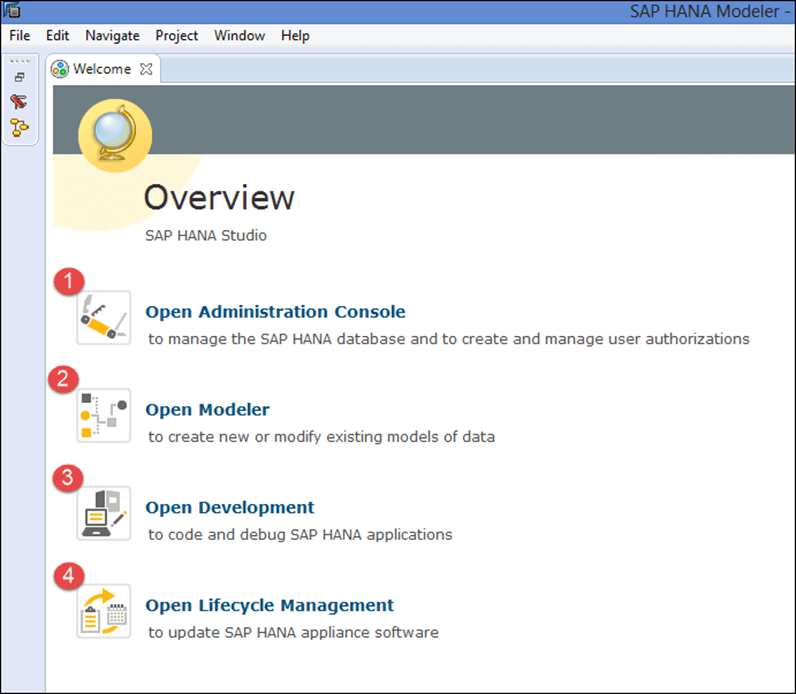The width and height of the screenshot is (796, 694).
Task: Click the Development computer-and-pencil icon
Action: pyautogui.click(x=104, y=513)
